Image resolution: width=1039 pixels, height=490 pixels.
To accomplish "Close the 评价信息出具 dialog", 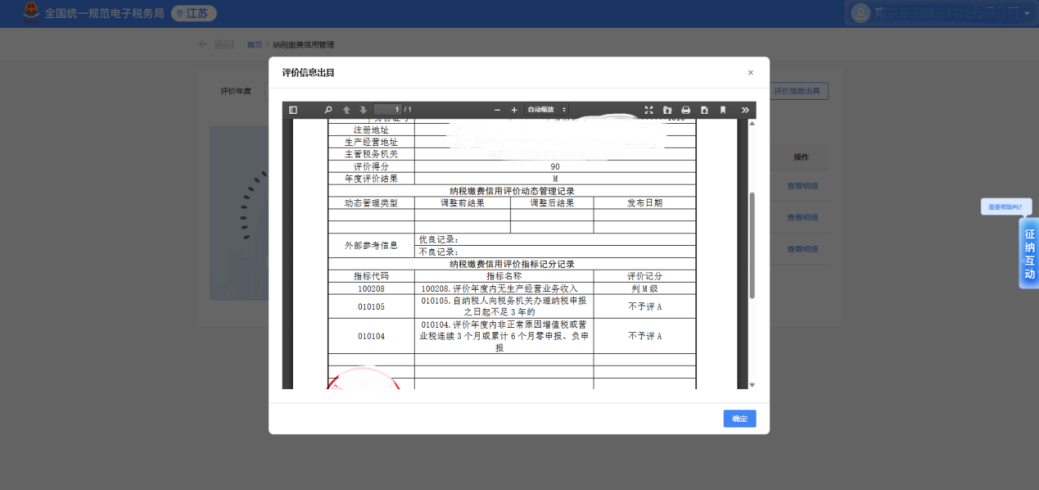I will pos(750,72).
